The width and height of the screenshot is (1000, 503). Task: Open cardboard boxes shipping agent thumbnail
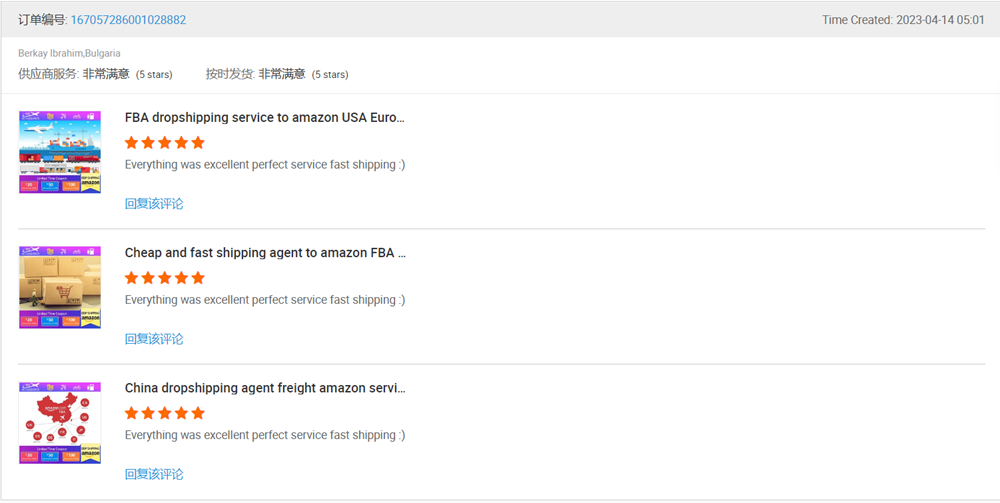coord(60,288)
